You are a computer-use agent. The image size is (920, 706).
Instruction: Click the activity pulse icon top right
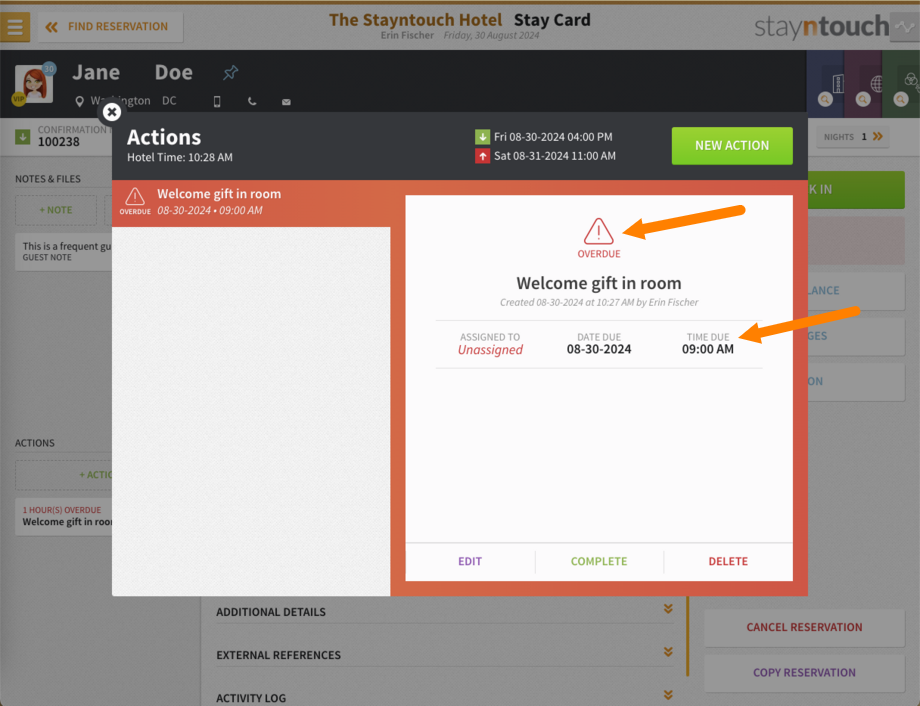click(905, 27)
